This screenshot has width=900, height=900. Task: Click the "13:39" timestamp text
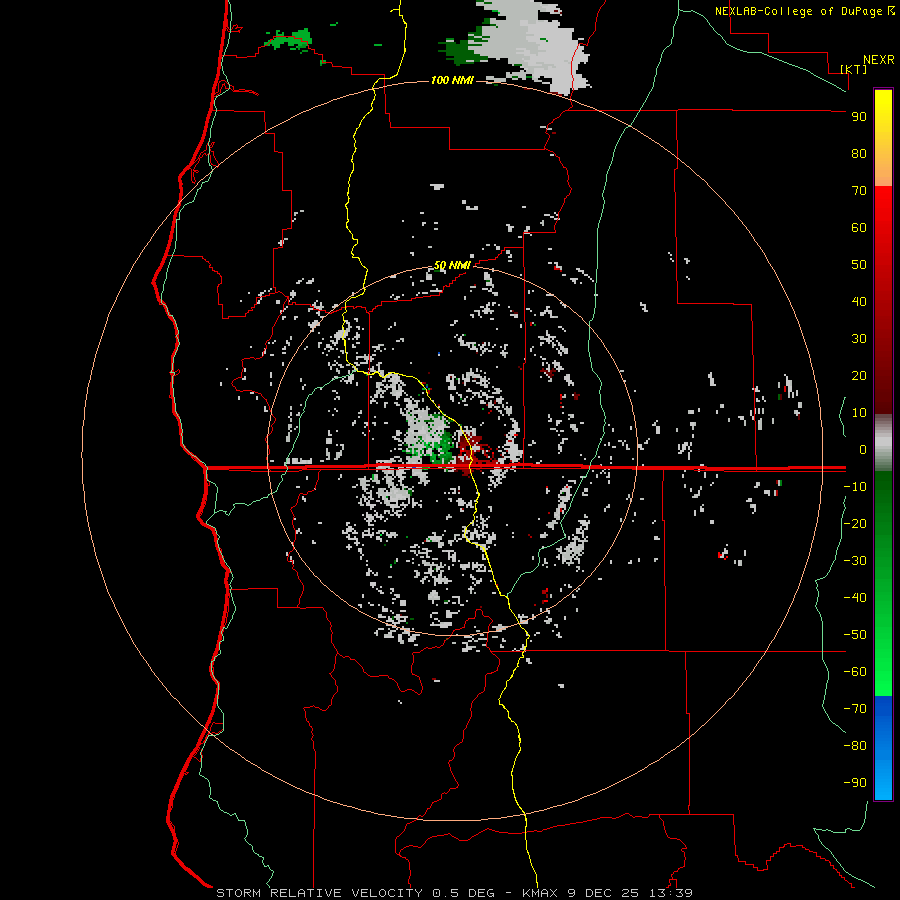coord(671,893)
